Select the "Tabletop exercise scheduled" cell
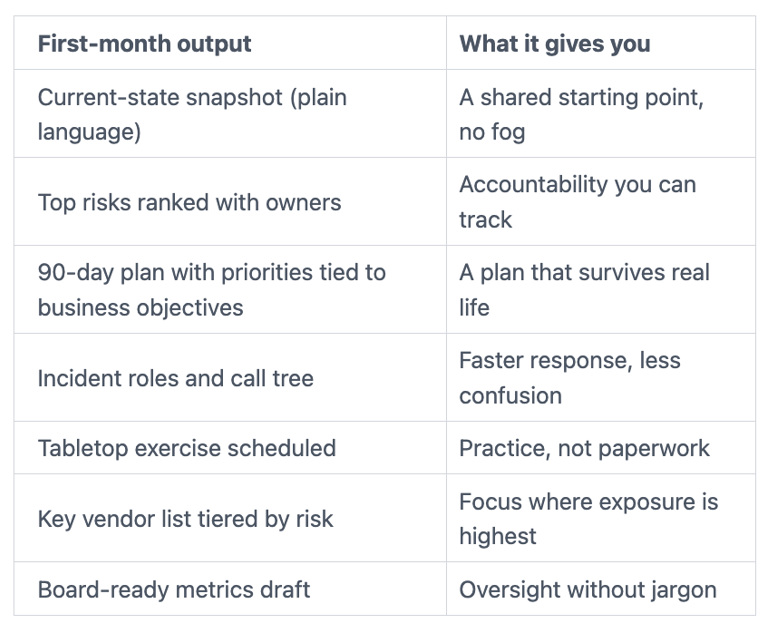The height and width of the screenshot is (633, 768). click(186, 448)
